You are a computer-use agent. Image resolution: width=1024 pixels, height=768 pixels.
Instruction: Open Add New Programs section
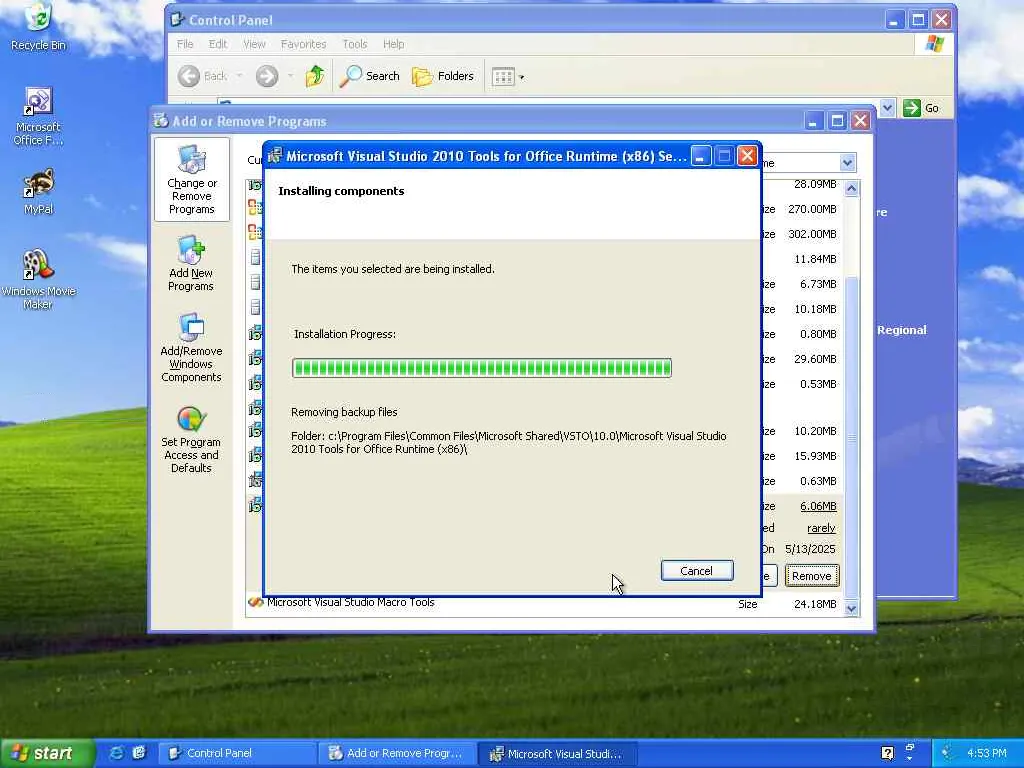pyautogui.click(x=191, y=263)
